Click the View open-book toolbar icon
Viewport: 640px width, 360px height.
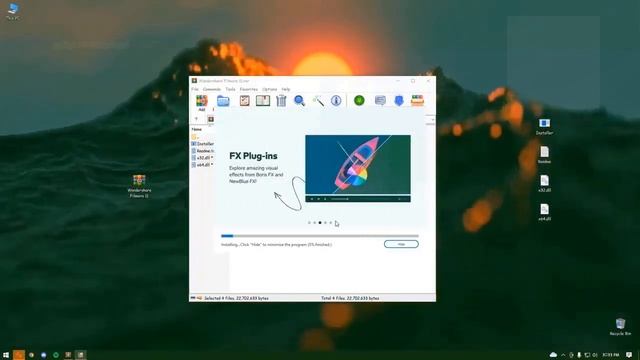coord(263,100)
